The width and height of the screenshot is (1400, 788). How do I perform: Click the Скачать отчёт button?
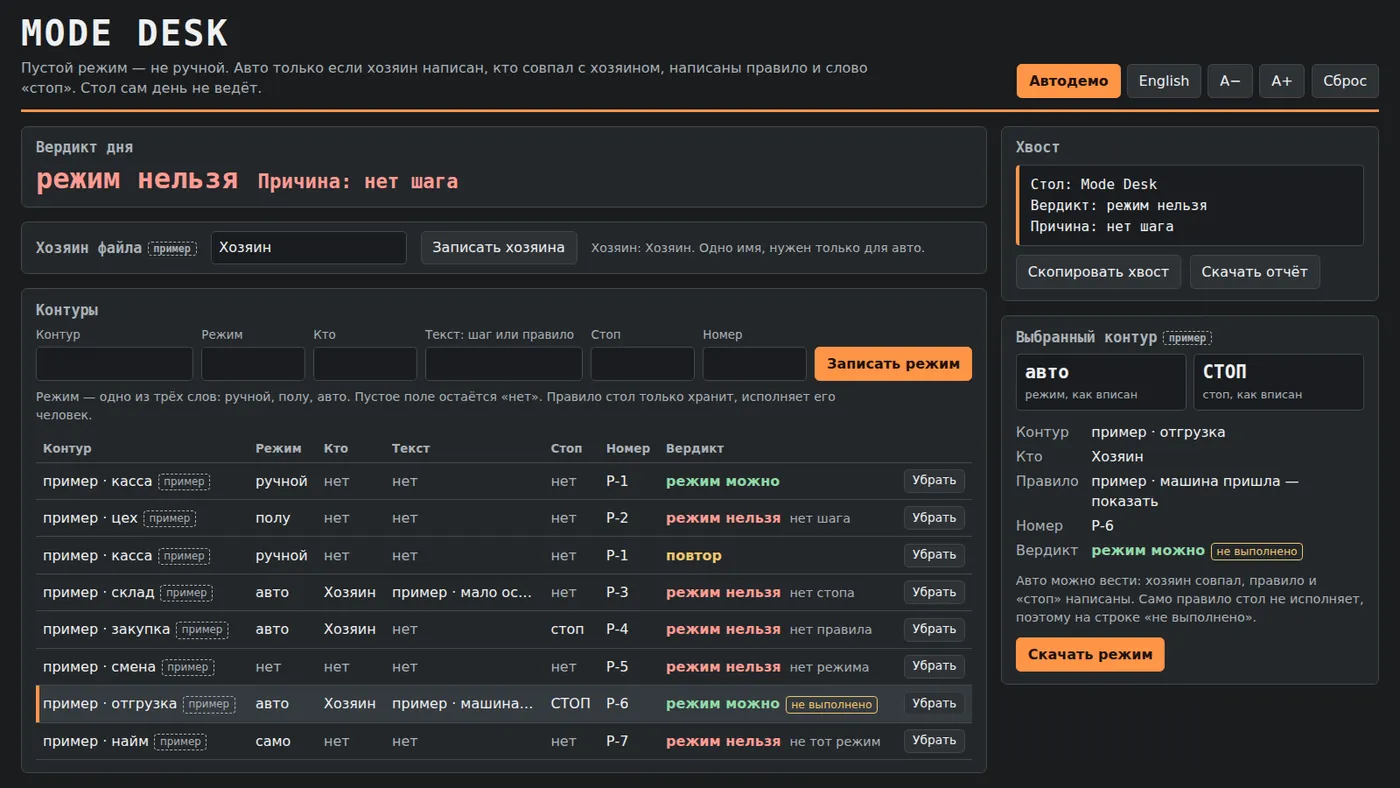pyautogui.click(x=1255, y=272)
